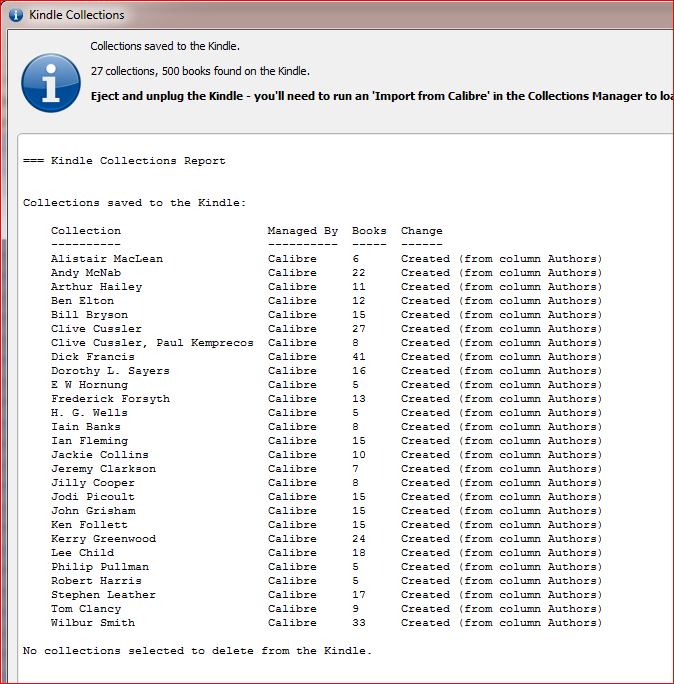The height and width of the screenshot is (684, 674).
Task: Click the 'Lee Child' collection name
Action: 82,552
